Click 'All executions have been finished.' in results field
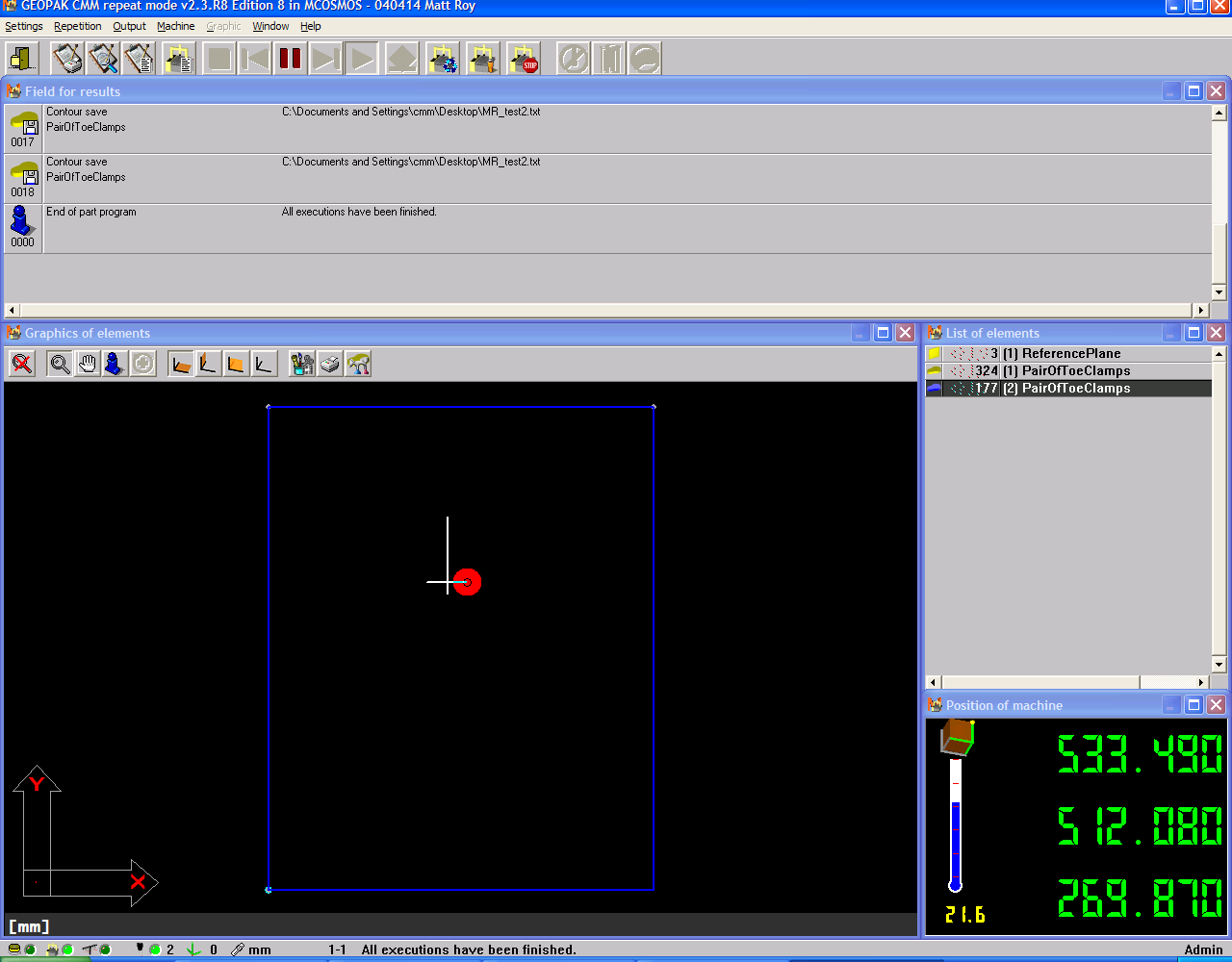The width and height of the screenshot is (1232, 962). click(x=359, y=212)
